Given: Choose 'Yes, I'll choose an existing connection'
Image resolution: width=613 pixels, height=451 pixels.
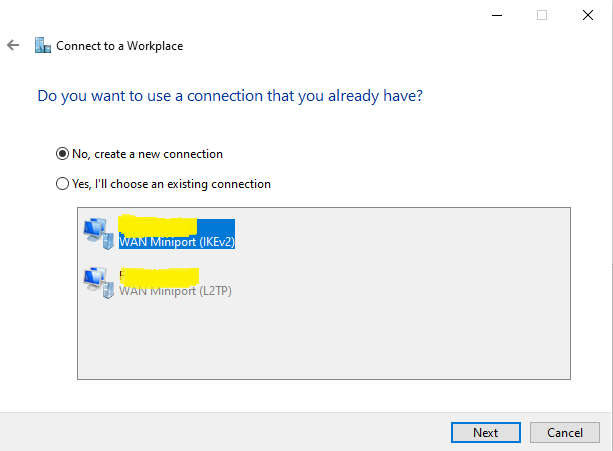Looking at the screenshot, I should tap(62, 184).
